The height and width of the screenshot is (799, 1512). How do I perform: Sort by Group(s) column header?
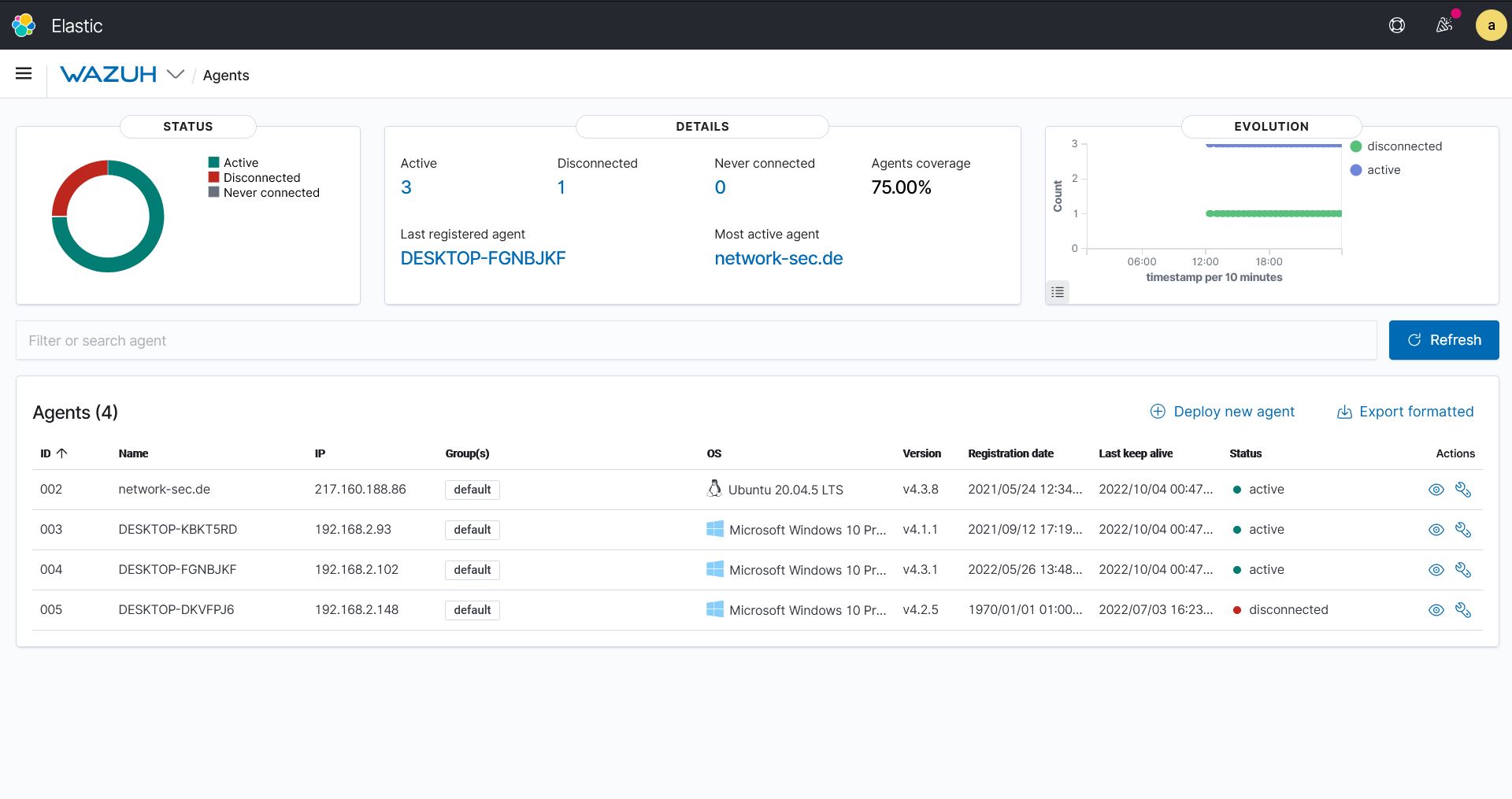pos(467,453)
